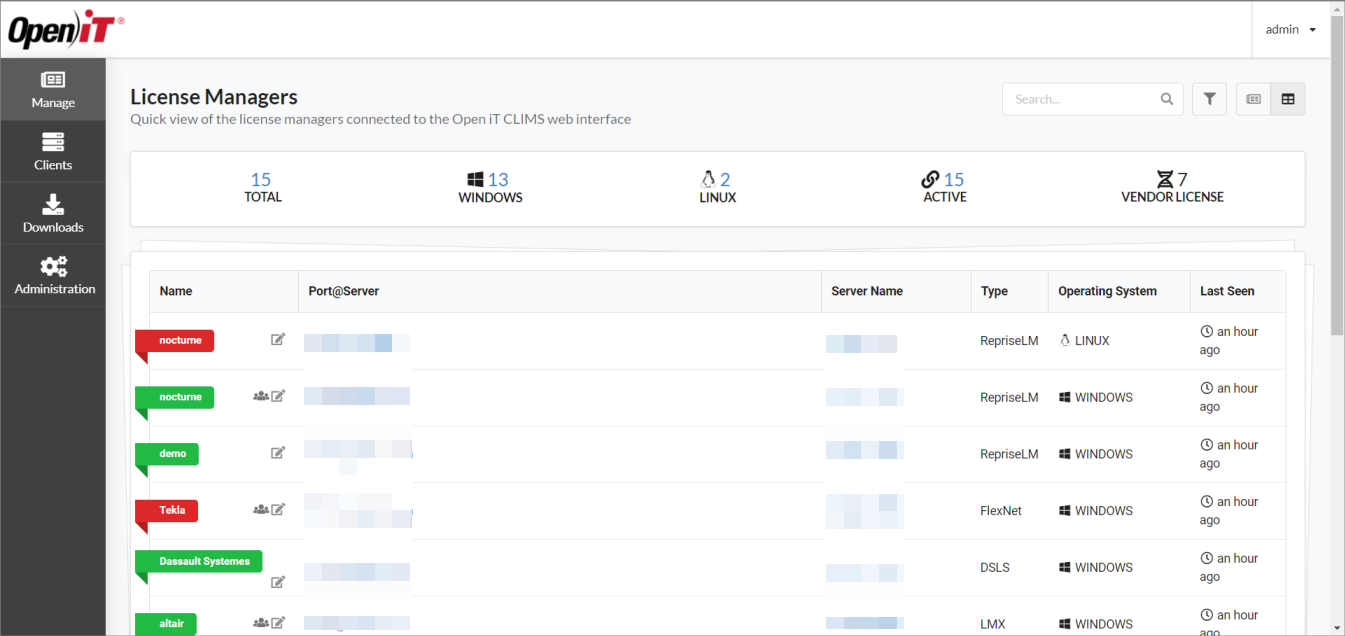
Task: Edit the demo license manager entry
Action: (x=278, y=453)
